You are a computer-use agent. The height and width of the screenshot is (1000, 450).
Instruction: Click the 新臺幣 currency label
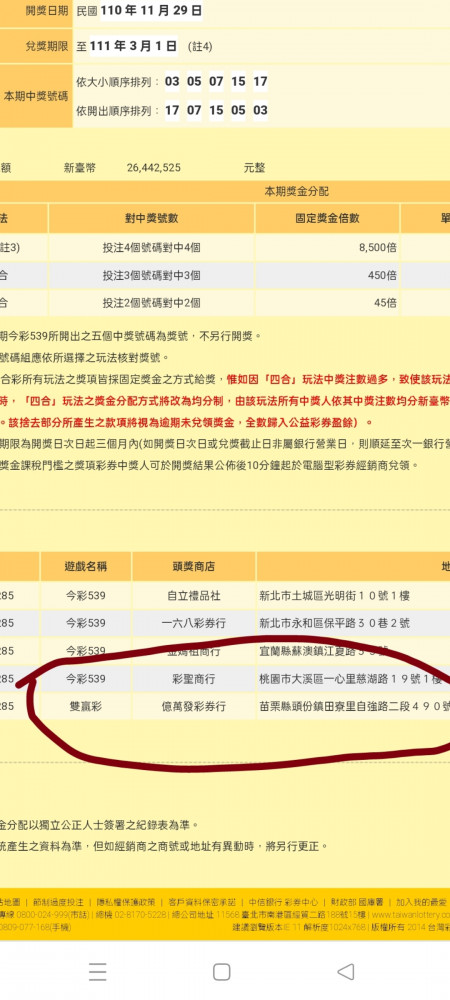click(x=80, y=168)
